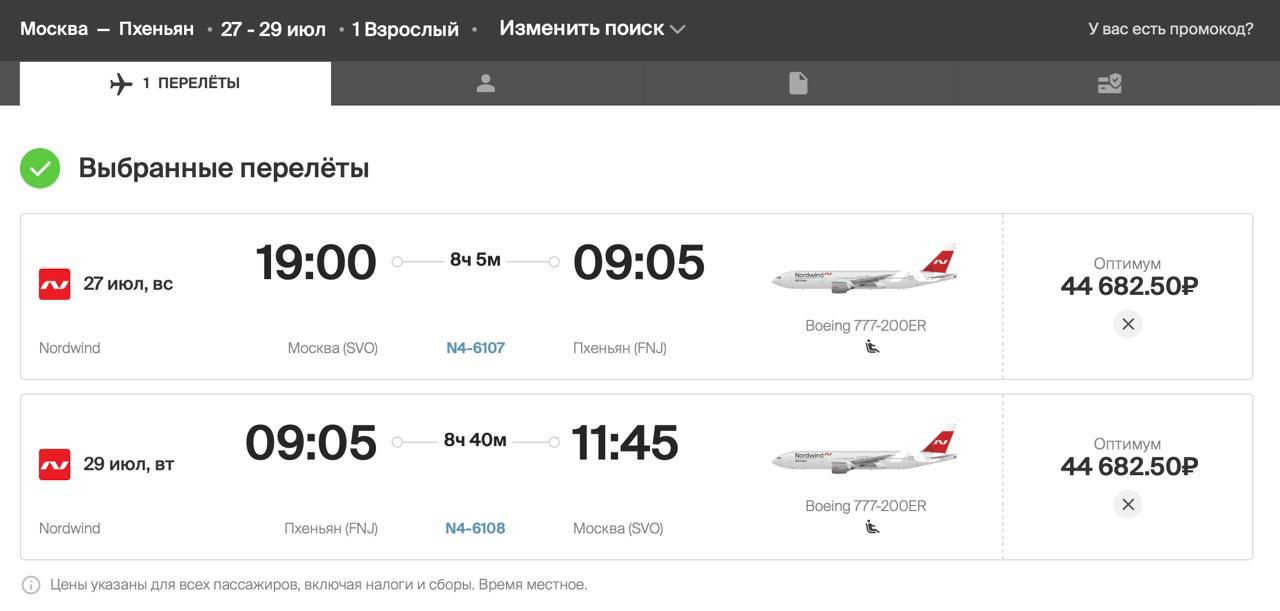Click the second flight's aircraft image

coord(865,450)
